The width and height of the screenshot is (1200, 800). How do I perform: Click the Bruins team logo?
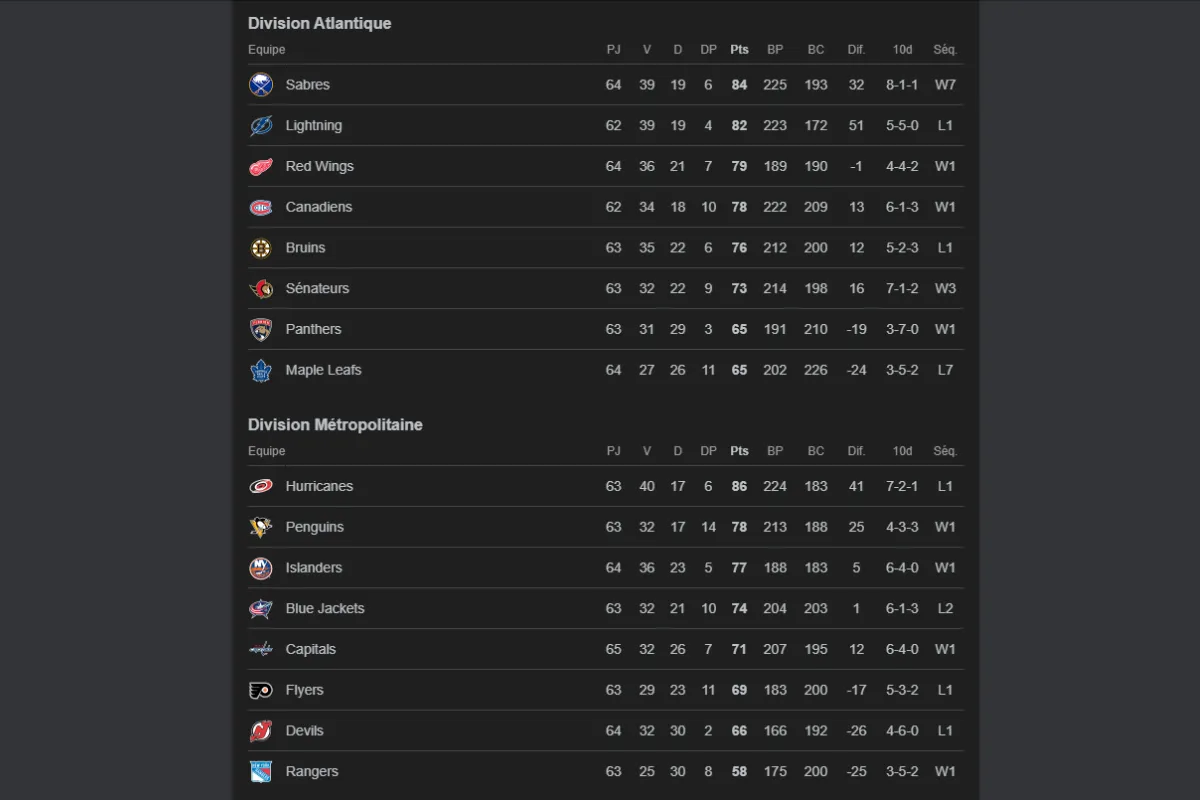(261, 248)
